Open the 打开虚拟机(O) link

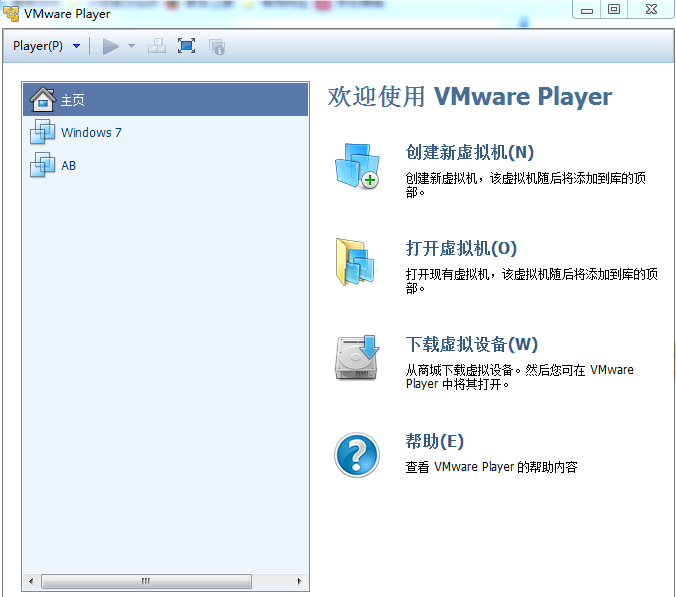[461, 248]
